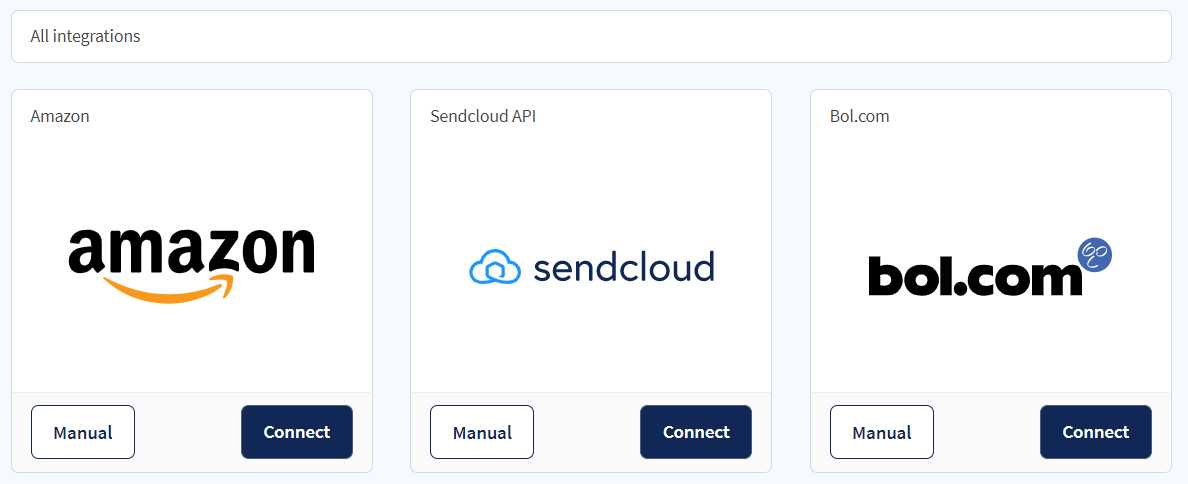
Task: Select the Sendcloud API card title label
Action: point(483,117)
